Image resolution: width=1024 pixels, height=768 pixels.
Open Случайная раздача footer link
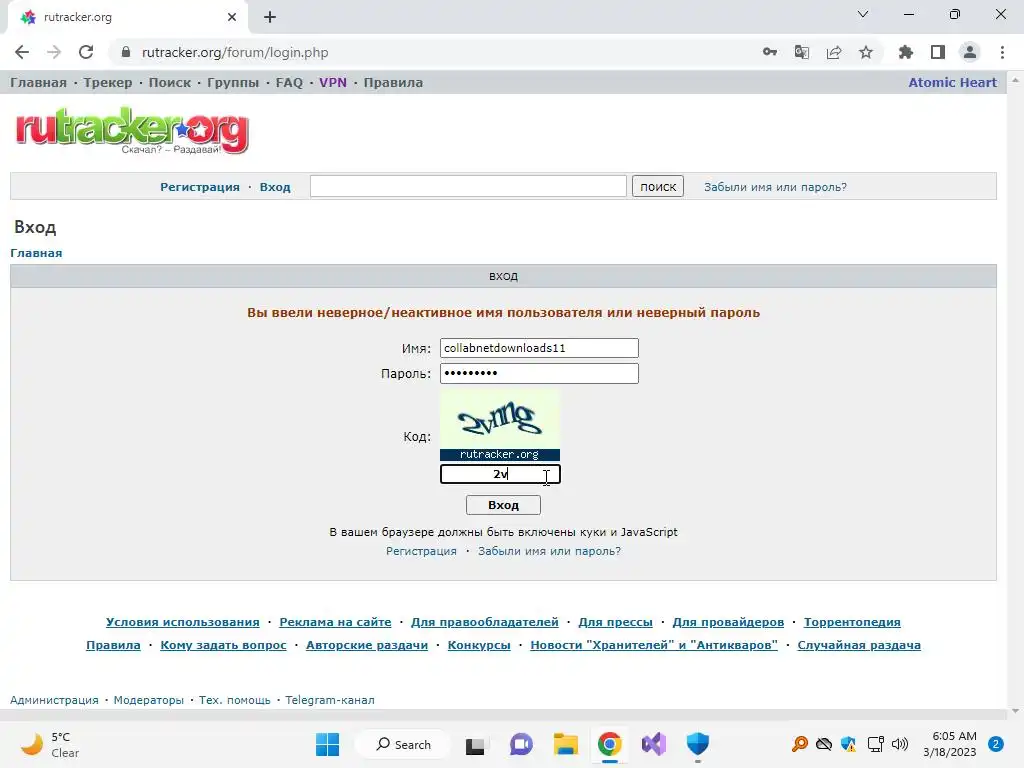click(859, 645)
